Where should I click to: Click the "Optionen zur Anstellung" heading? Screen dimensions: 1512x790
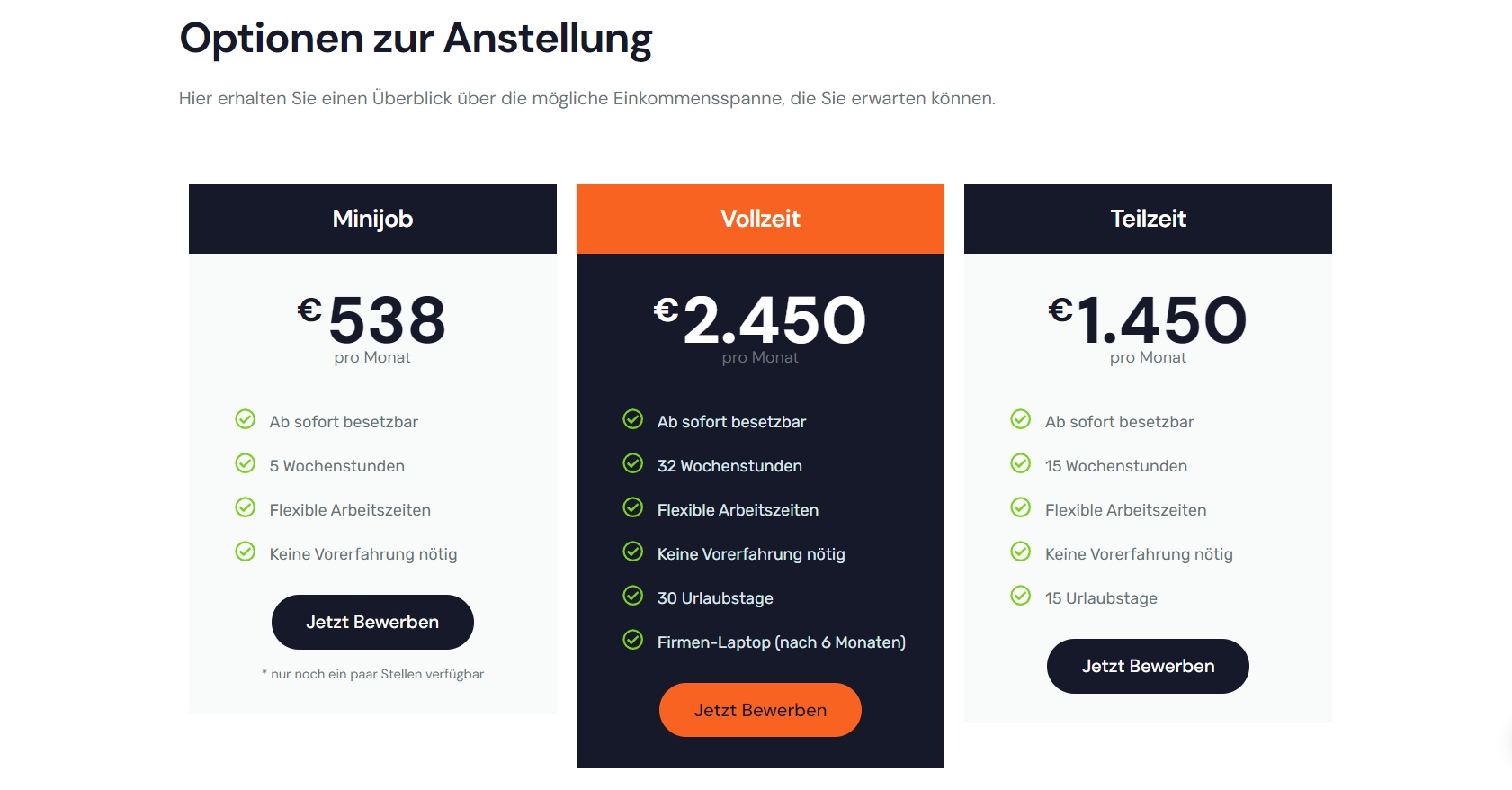click(x=416, y=40)
